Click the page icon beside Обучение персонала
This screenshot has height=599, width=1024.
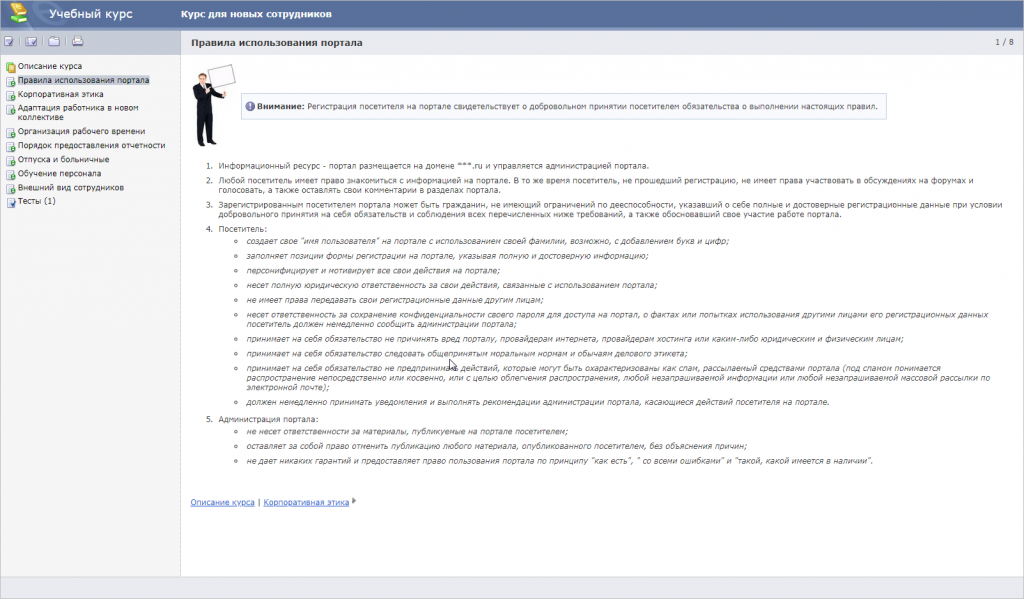[10, 174]
